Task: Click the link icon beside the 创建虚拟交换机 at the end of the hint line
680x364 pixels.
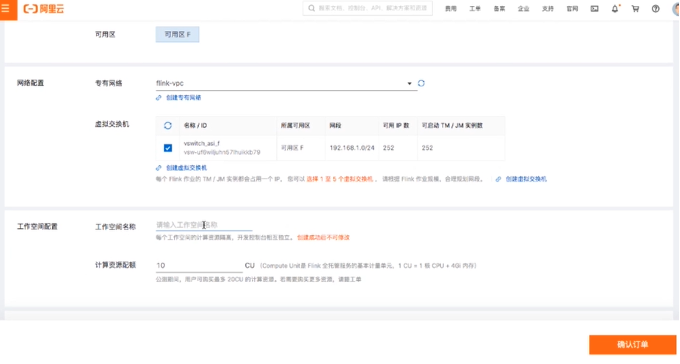Action: 498,179
